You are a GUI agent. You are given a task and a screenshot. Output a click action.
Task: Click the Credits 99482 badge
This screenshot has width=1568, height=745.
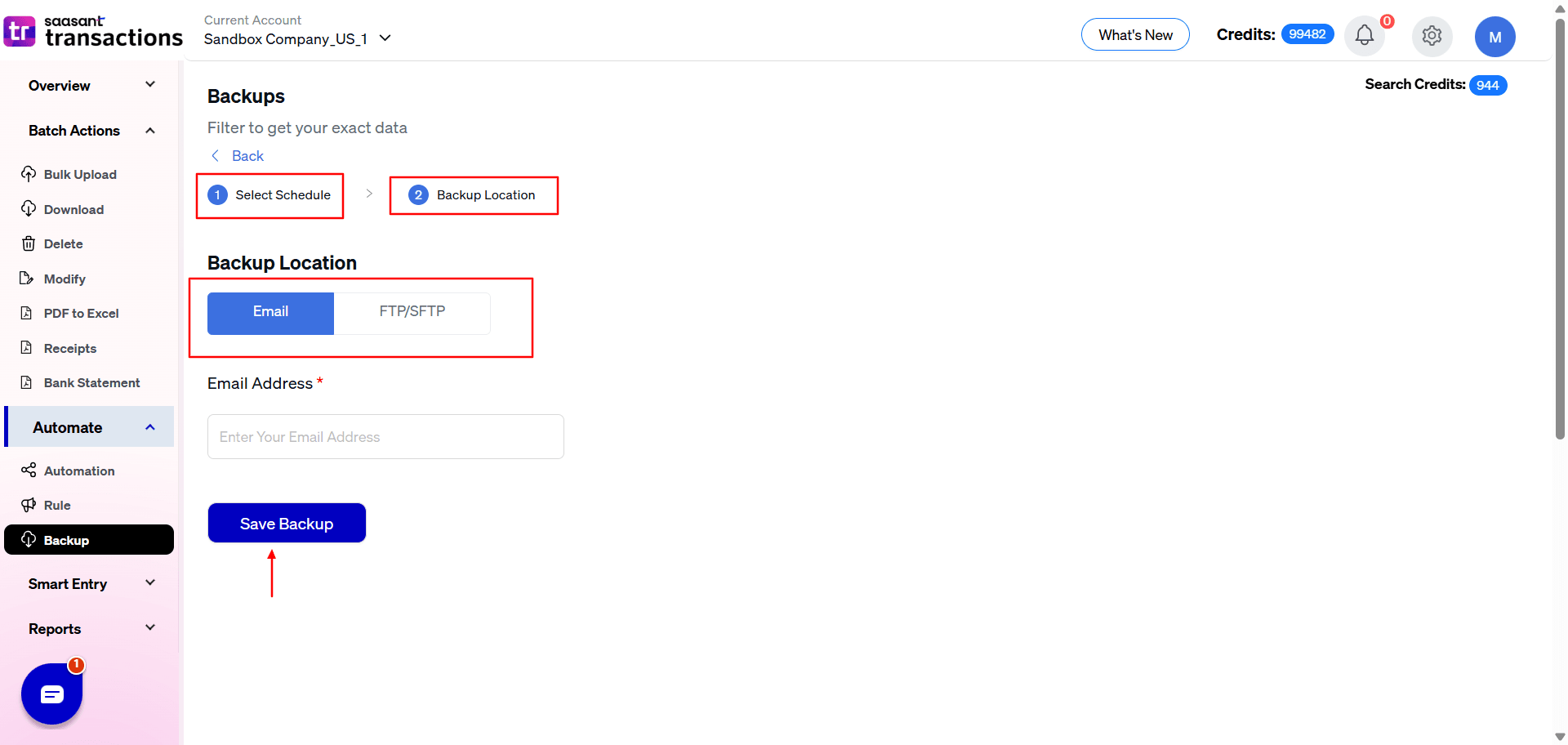(x=1307, y=34)
